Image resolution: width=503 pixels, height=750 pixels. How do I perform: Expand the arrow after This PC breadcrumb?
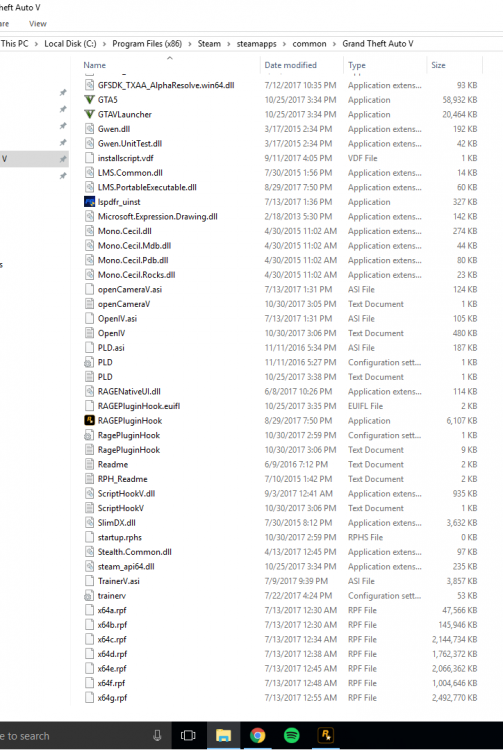click(36, 44)
